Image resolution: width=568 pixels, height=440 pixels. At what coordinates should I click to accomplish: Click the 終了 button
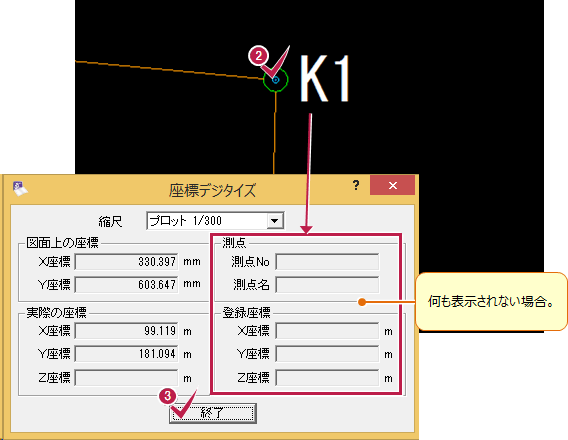coord(213,413)
